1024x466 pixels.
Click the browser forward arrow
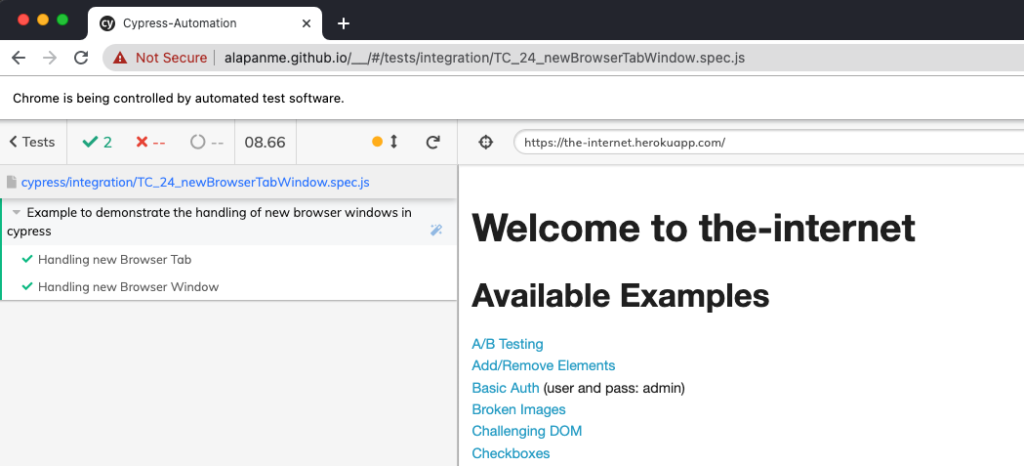(x=50, y=58)
